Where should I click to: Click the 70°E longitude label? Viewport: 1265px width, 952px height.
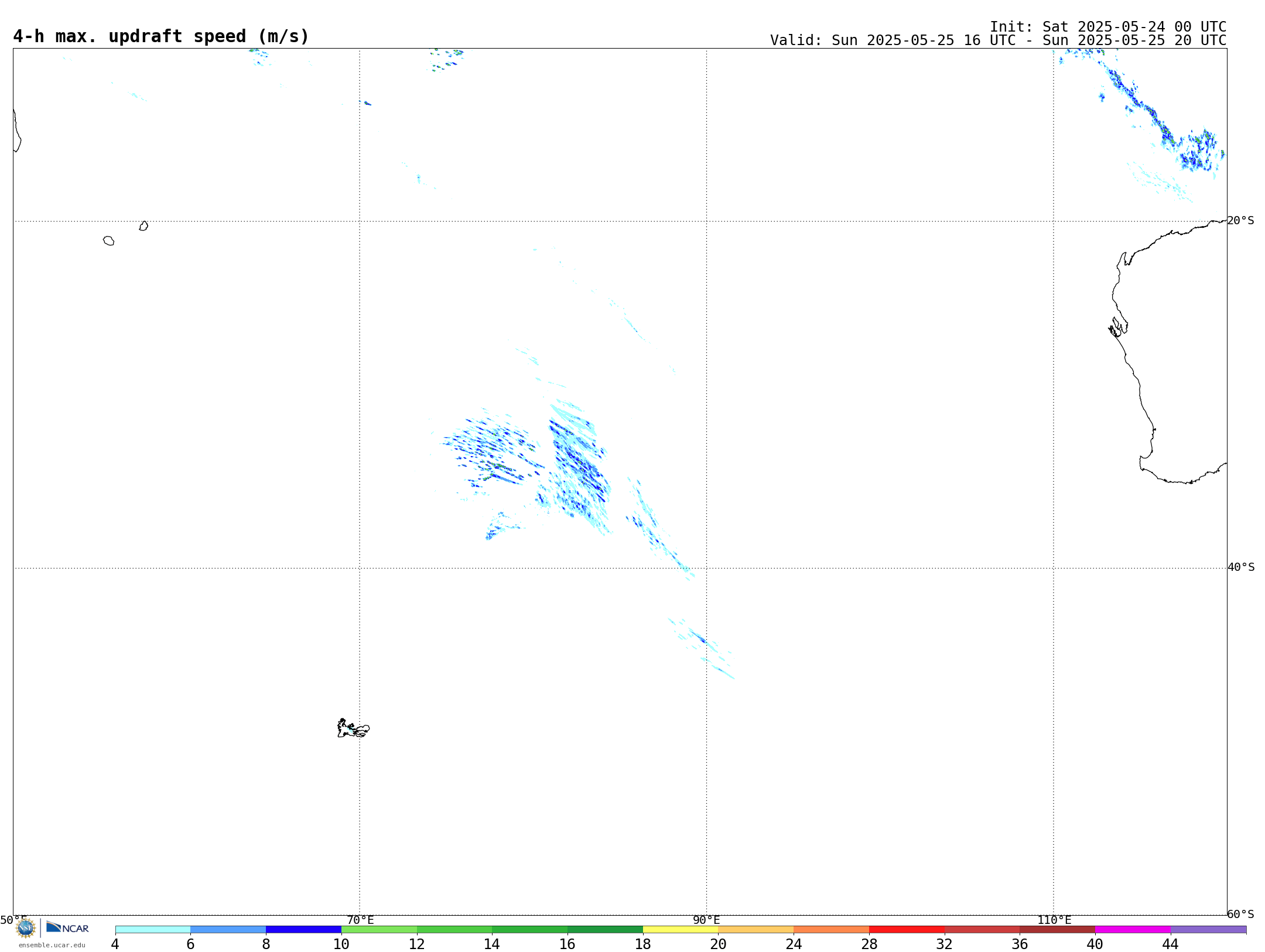click(360, 920)
